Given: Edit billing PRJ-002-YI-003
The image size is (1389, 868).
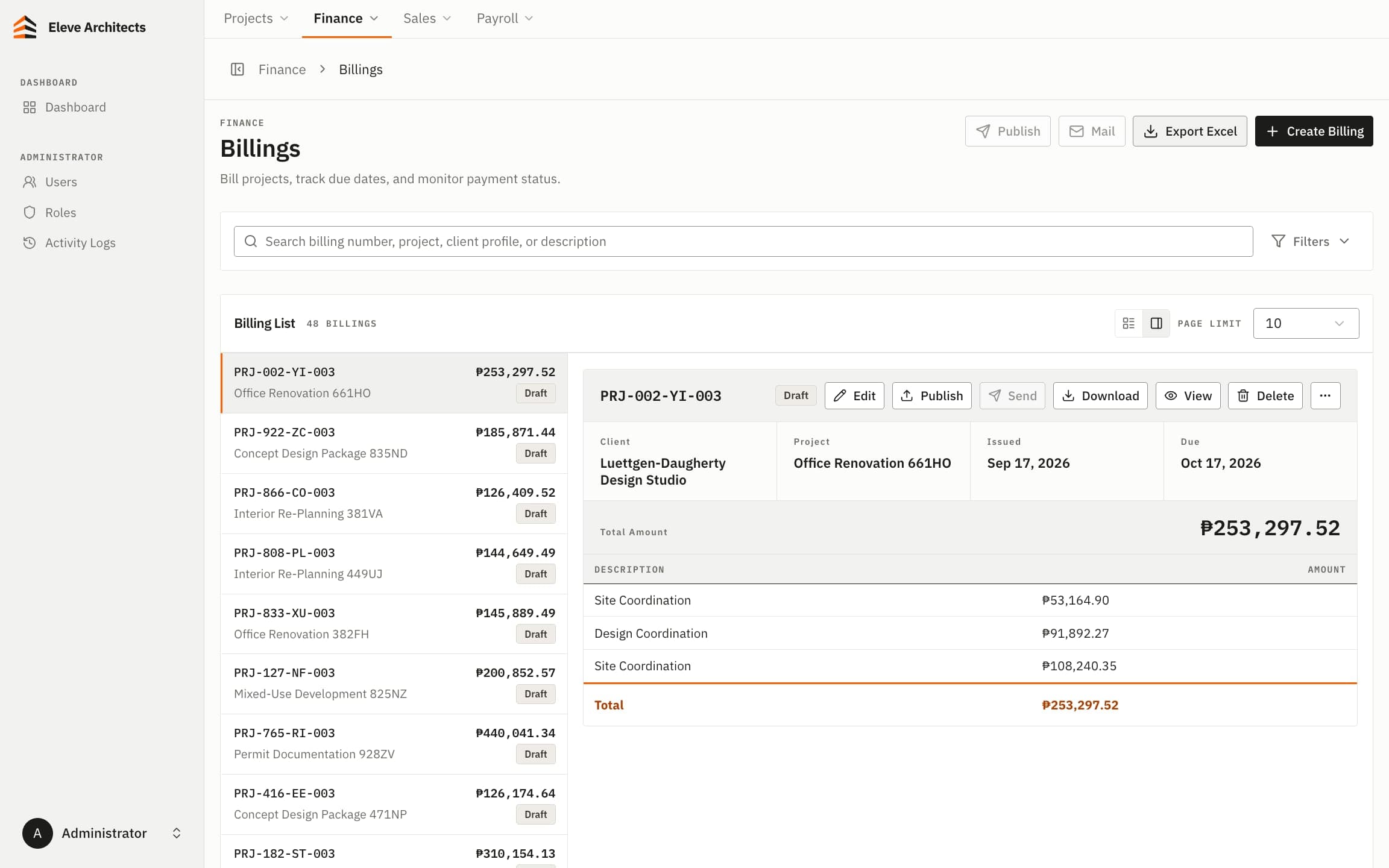Looking at the screenshot, I should tap(854, 396).
